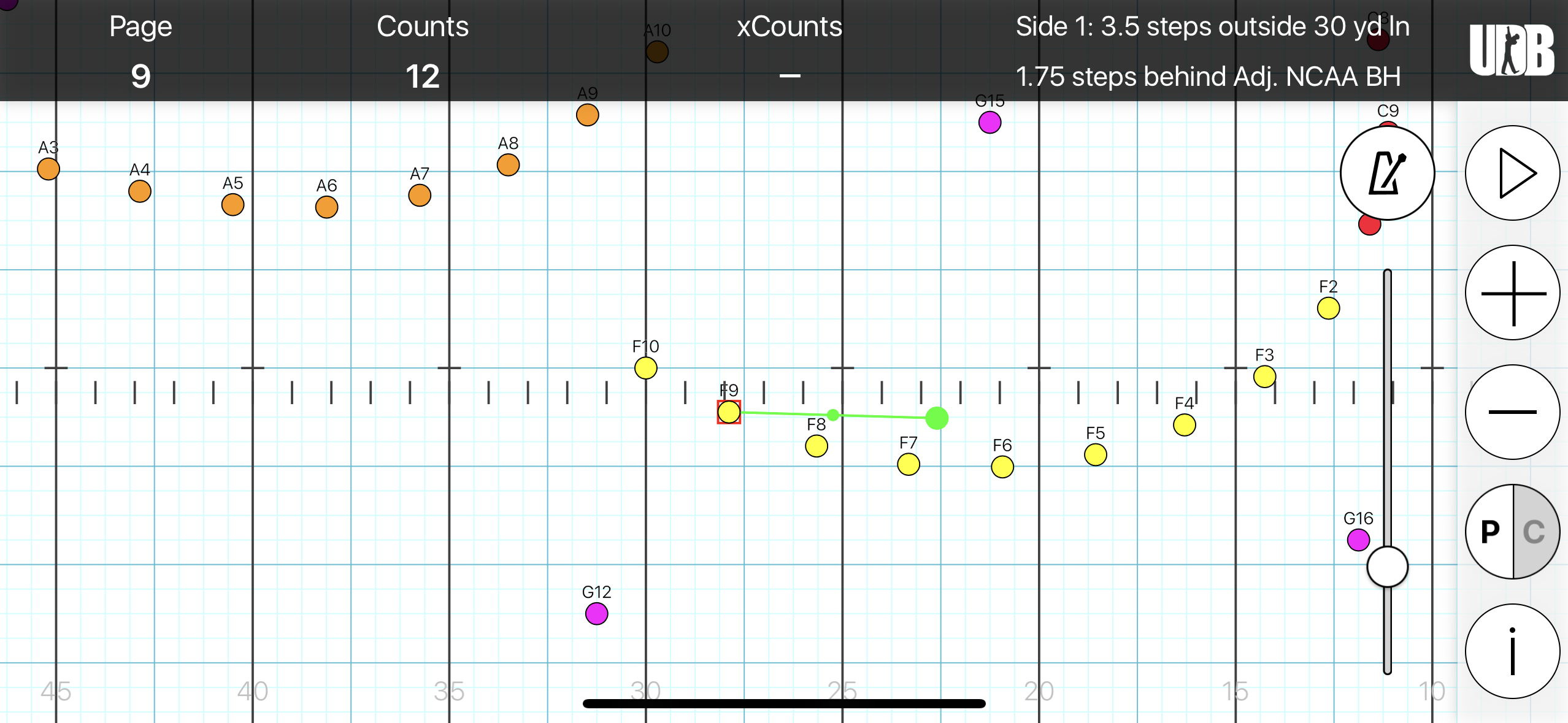Viewport: 1568px width, 723px height.
Task: Tap the 20 yard line number
Action: pyautogui.click(x=1039, y=692)
